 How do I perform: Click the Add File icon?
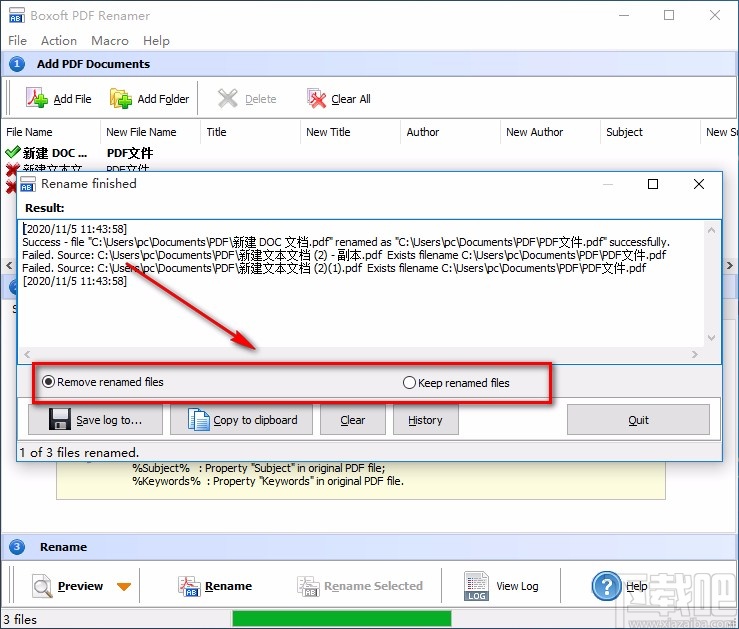tap(37, 98)
